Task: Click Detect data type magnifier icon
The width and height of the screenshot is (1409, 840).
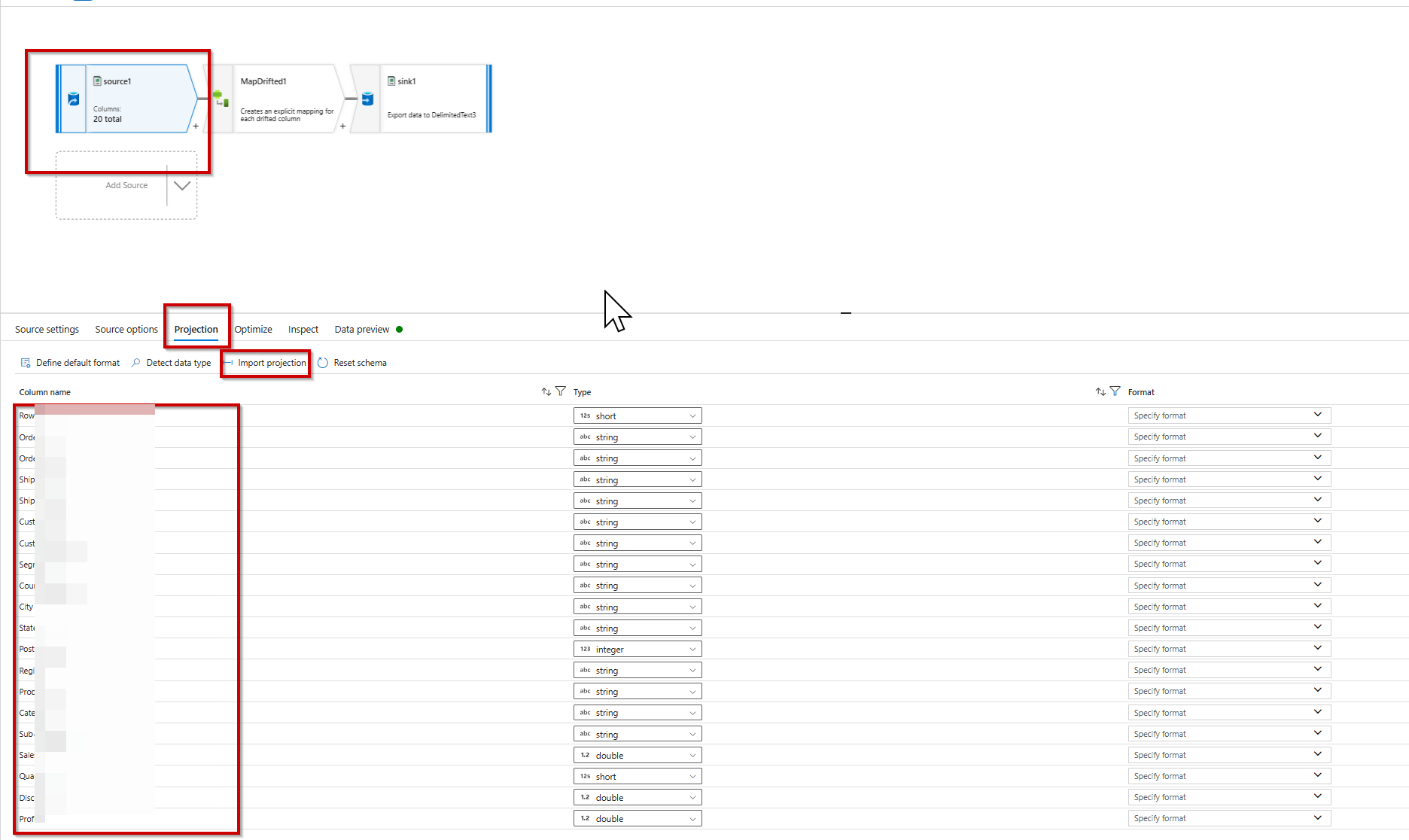Action: pyautogui.click(x=135, y=363)
